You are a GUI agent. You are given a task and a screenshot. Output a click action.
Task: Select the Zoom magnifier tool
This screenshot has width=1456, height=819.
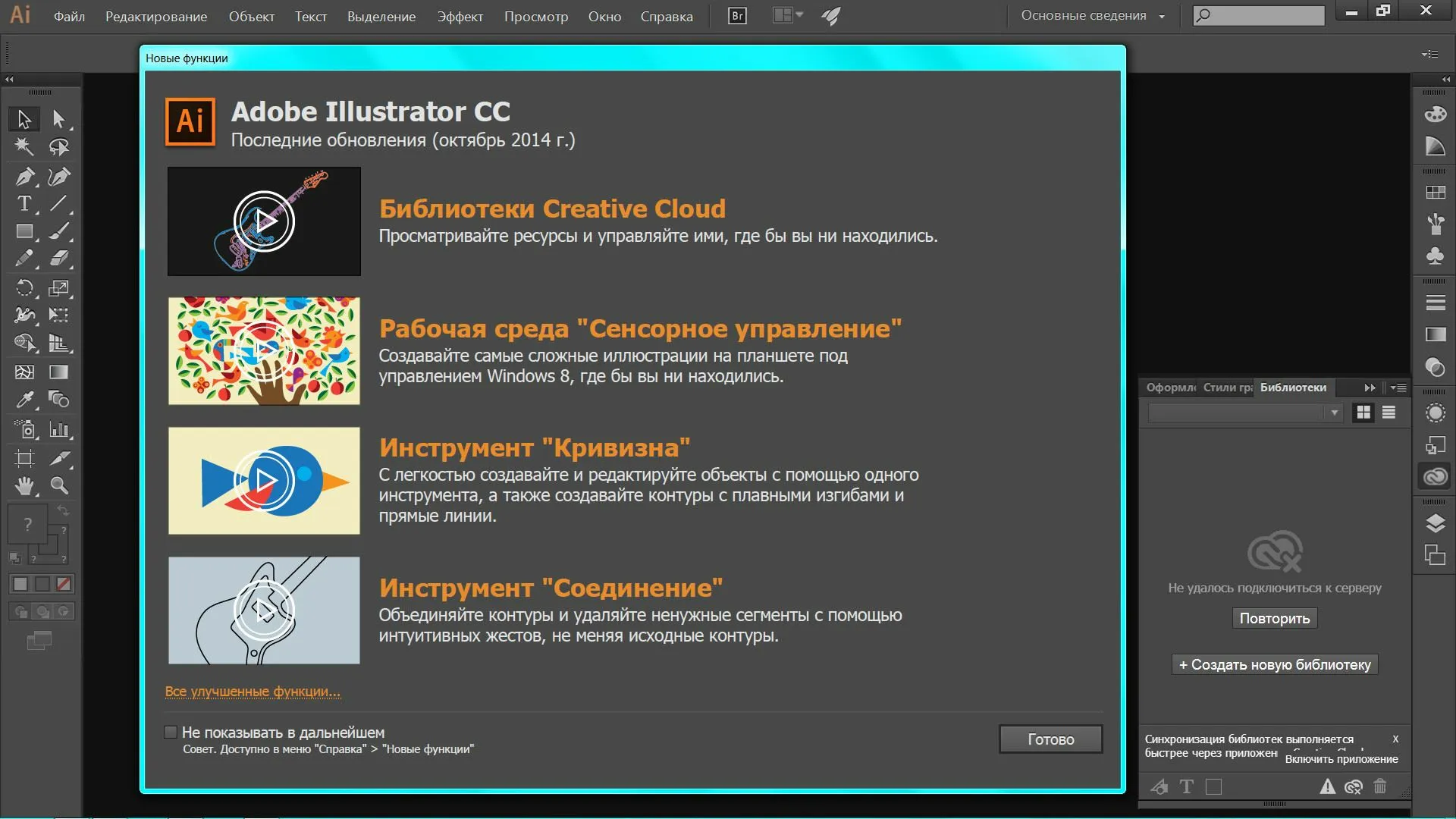tap(59, 485)
